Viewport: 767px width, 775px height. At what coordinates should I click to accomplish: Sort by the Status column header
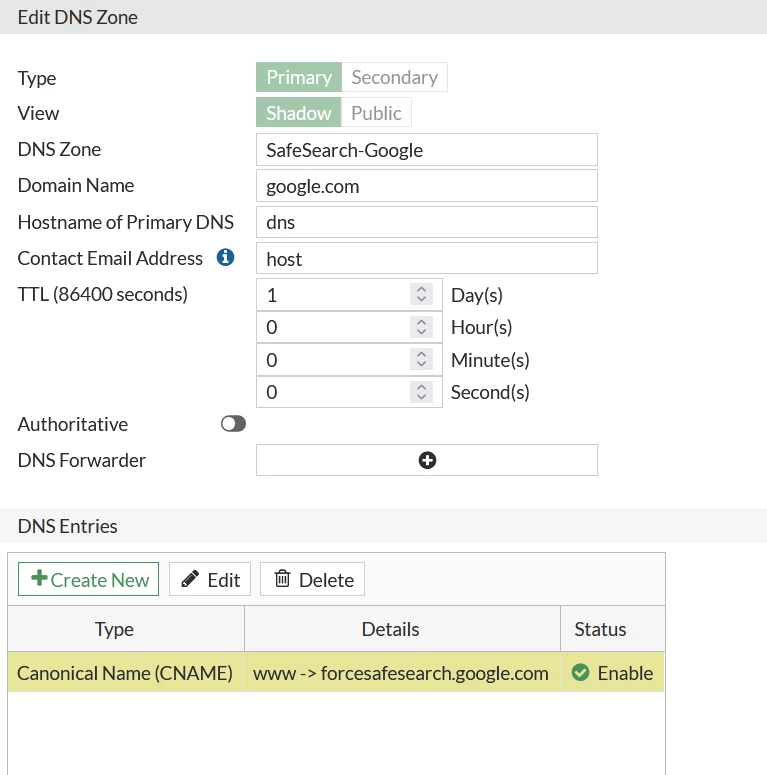pyautogui.click(x=613, y=629)
